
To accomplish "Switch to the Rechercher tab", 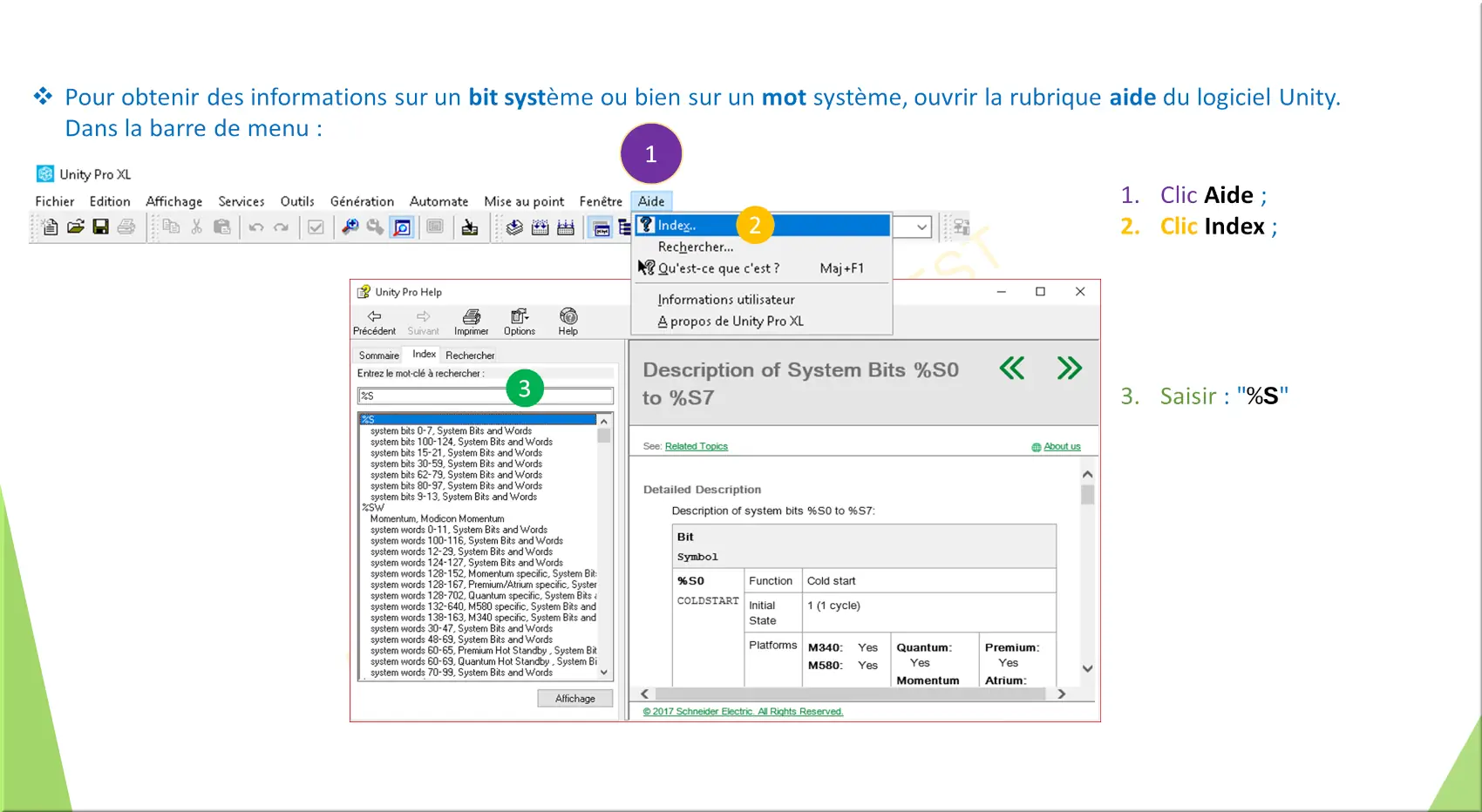I will tap(470, 355).
